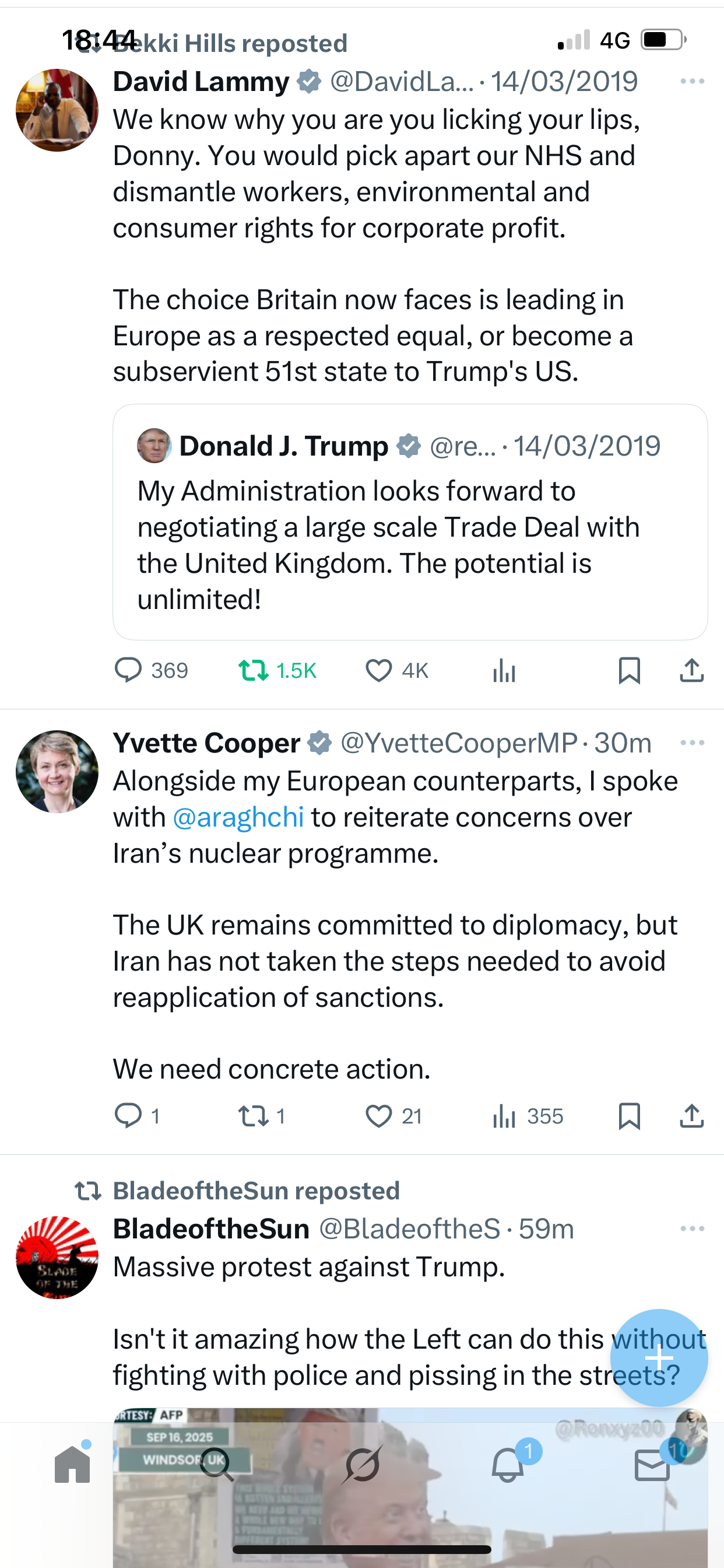The height and width of the screenshot is (1568, 724).
Task: Bookmark David Lammy's tweet
Action: click(x=629, y=670)
